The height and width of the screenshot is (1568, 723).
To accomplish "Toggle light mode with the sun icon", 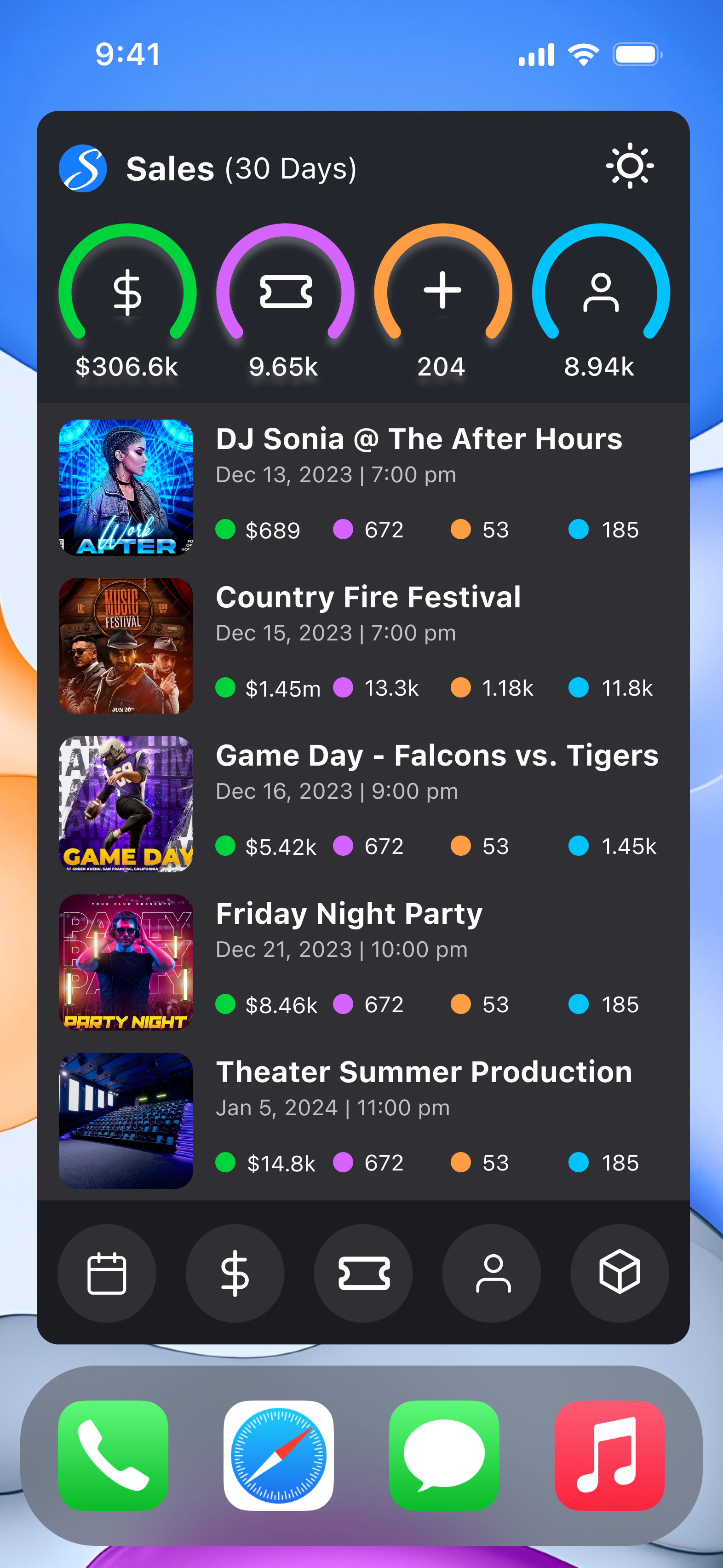I will 630,166.
